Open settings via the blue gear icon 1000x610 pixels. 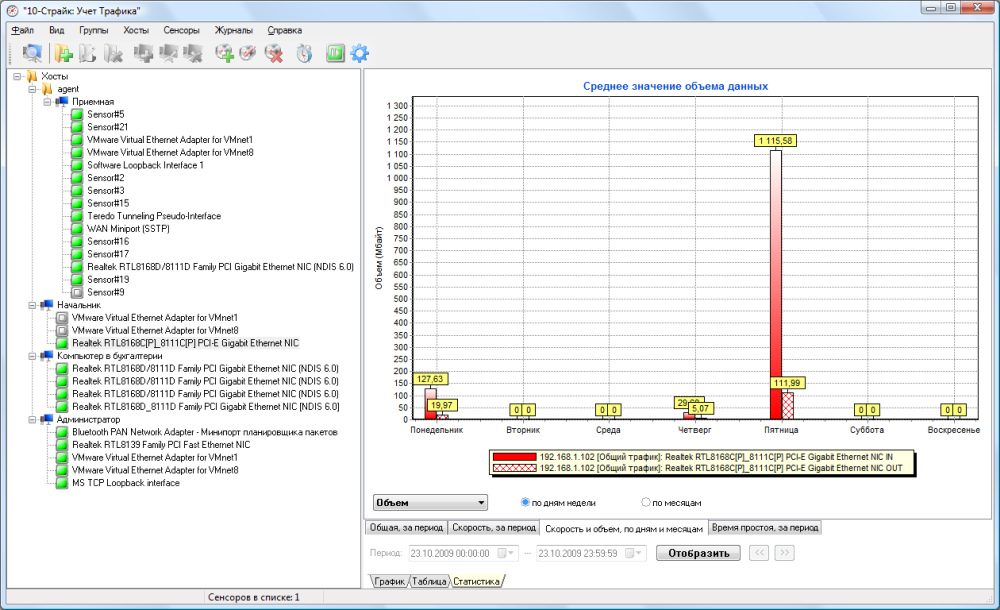click(360, 54)
